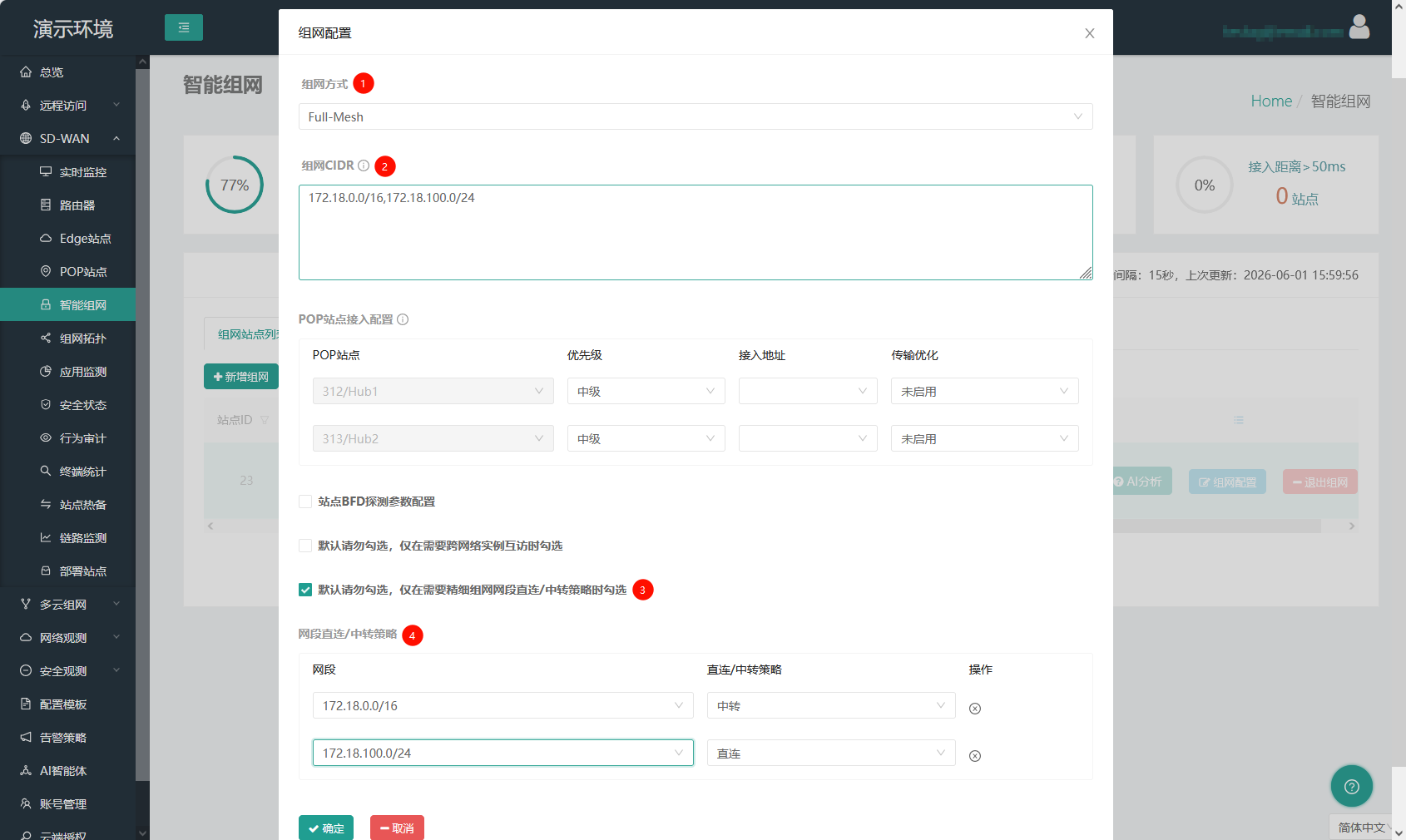Open 传输优化 dropdown for 312/Hub1 row
The height and width of the screenshot is (840, 1406).
[985, 391]
